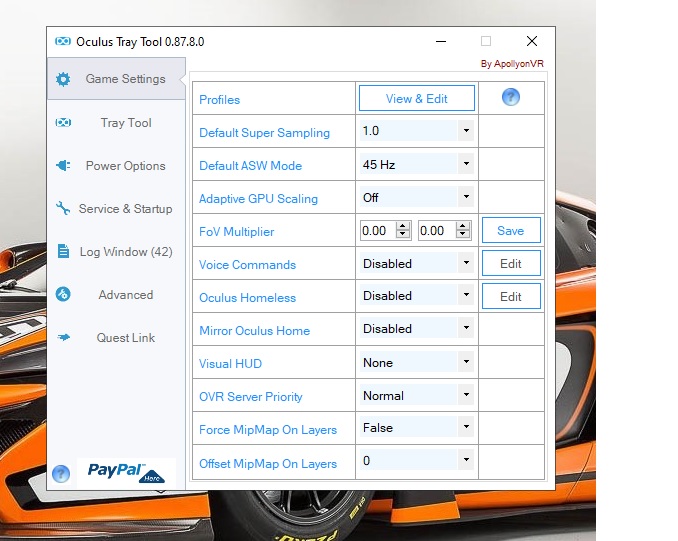This screenshot has width=678, height=541.
Task: Click the help icon in the Profiles row
Action: 511,97
